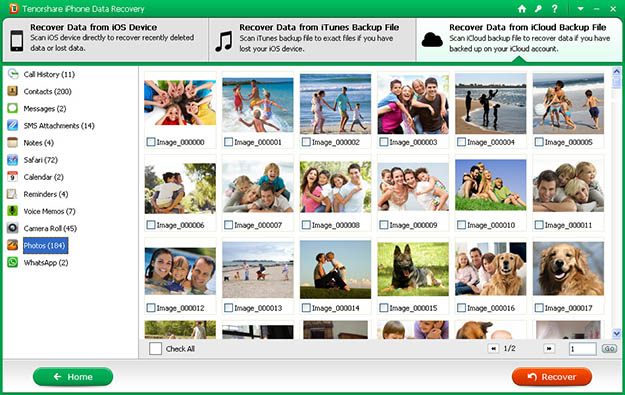The height and width of the screenshot is (395, 625).
Task: Select the Messages icon in sidebar
Action: (13, 108)
